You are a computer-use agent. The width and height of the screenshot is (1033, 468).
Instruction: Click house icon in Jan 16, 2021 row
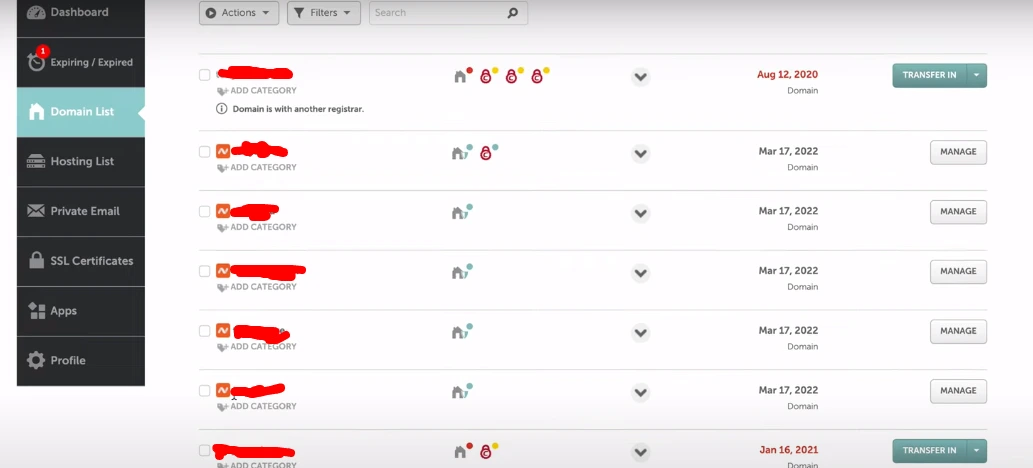(461, 452)
